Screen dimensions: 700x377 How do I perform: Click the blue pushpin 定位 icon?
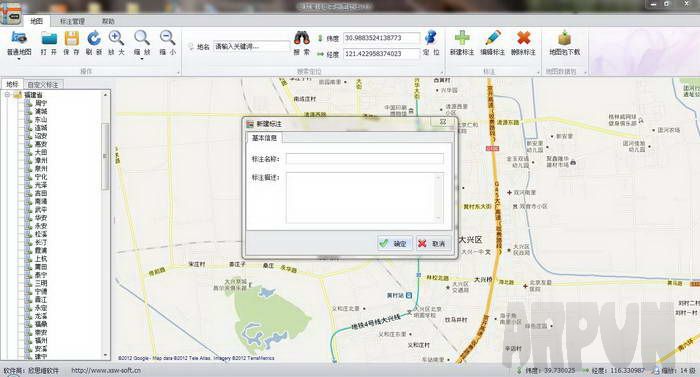tap(431, 38)
